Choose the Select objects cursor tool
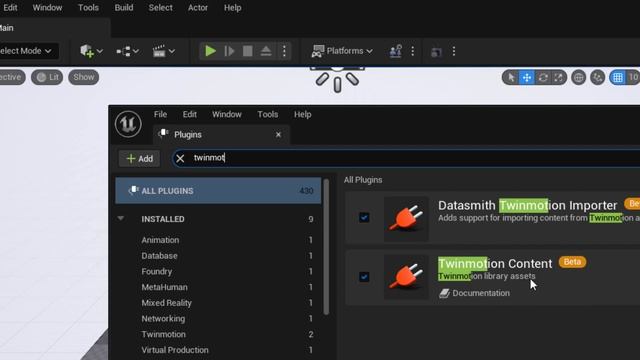Viewport: 640px width, 360px height. (511, 77)
